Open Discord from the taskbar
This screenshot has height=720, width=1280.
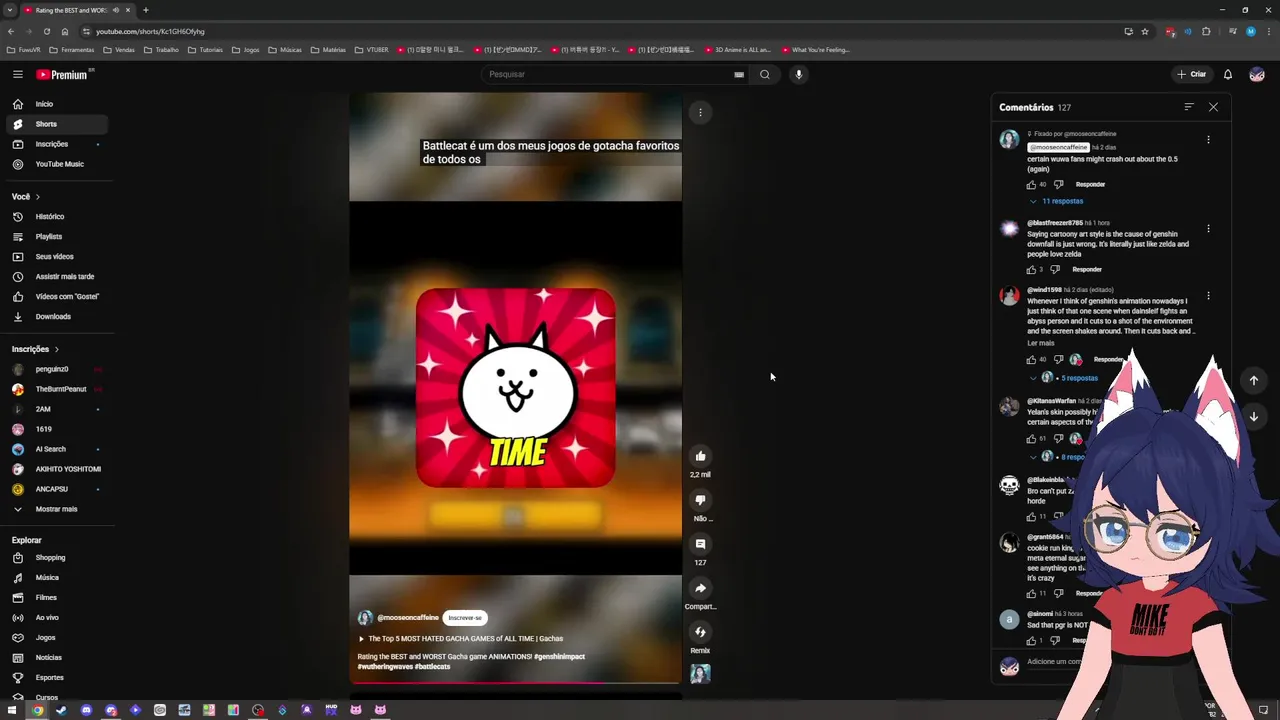click(x=86, y=710)
